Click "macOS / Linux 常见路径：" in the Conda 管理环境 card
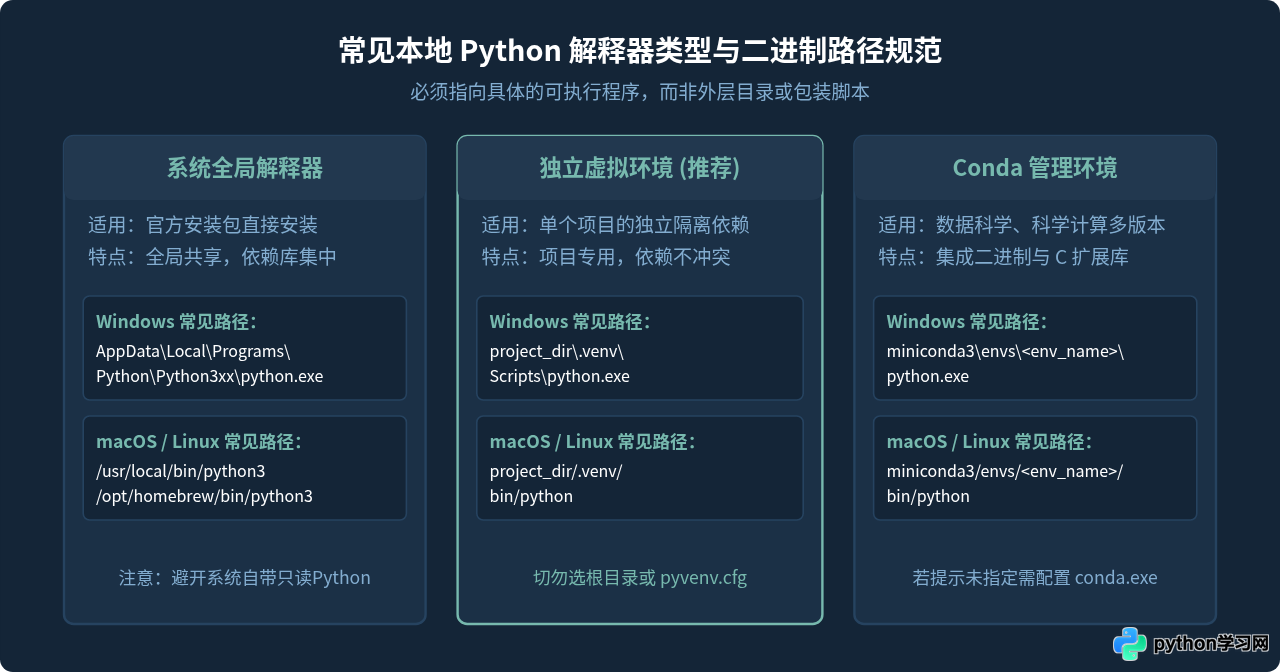Screen dimensions: 1280x672 point(990,442)
